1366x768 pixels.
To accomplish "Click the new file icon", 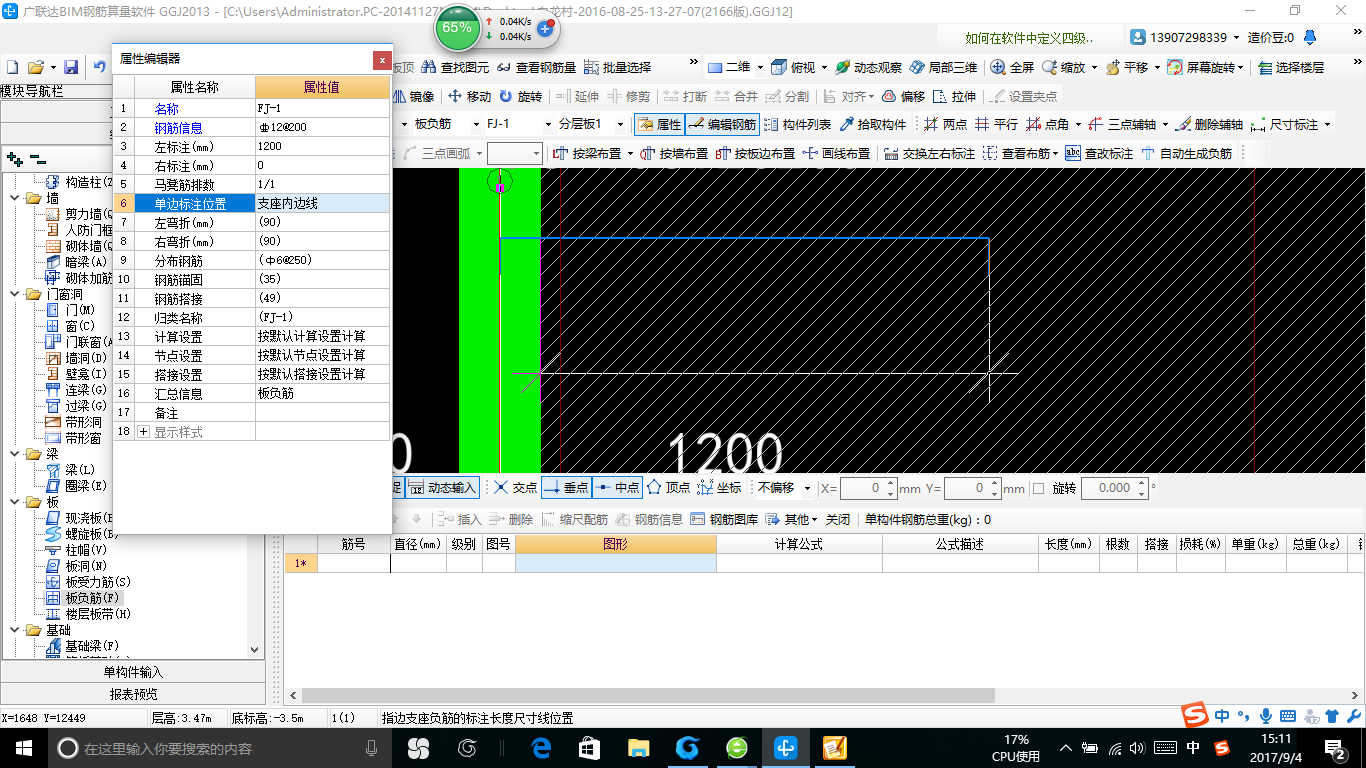I will [13, 67].
